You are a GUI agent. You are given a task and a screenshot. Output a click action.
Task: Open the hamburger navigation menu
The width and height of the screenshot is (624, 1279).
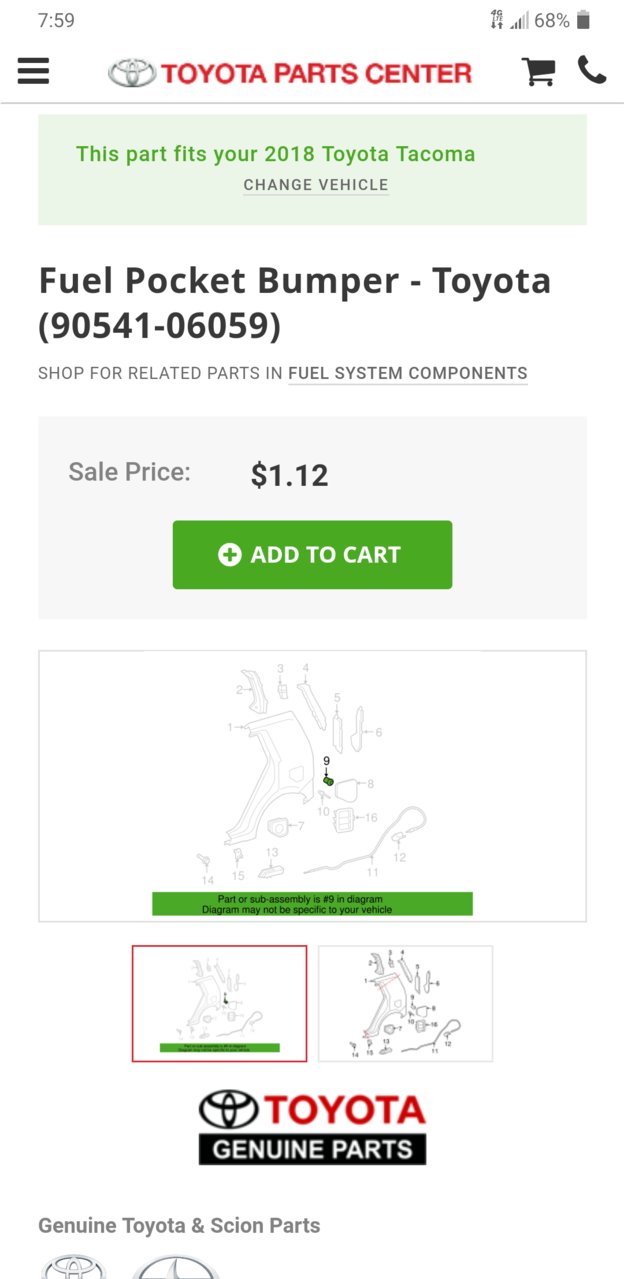[x=33, y=72]
